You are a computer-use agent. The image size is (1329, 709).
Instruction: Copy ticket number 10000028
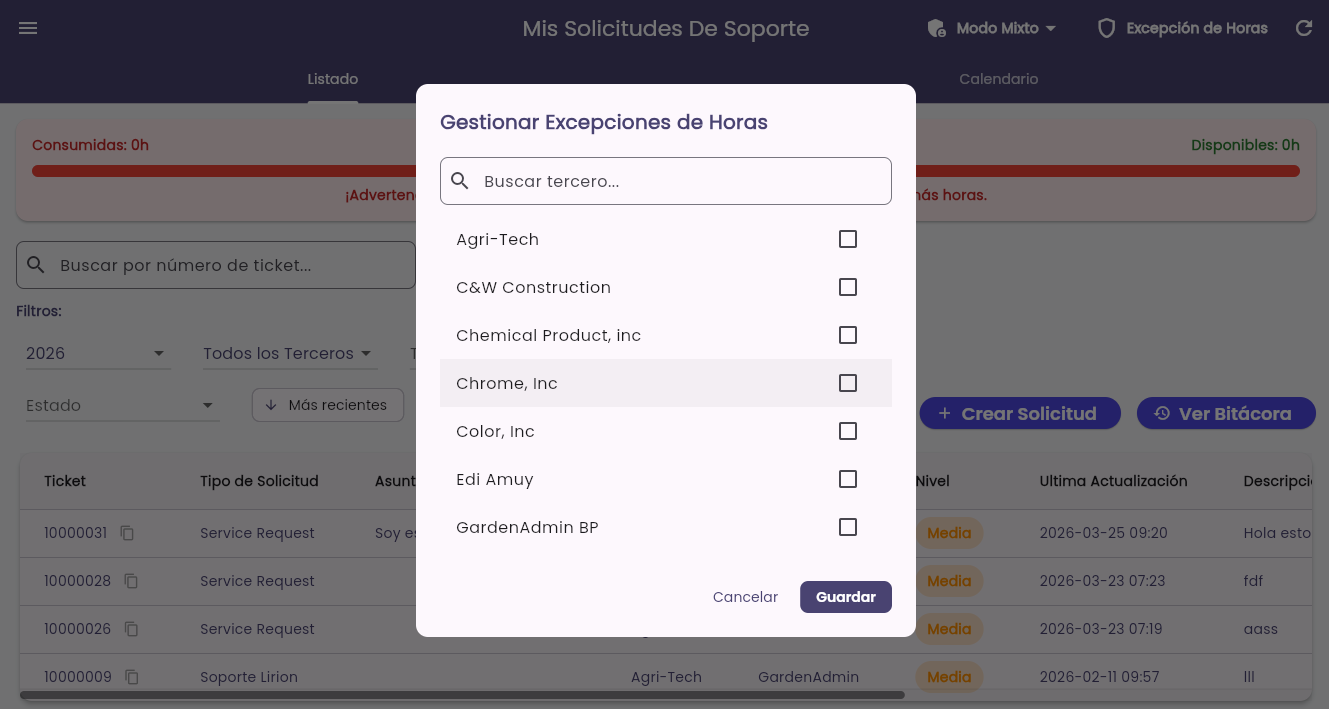[131, 581]
